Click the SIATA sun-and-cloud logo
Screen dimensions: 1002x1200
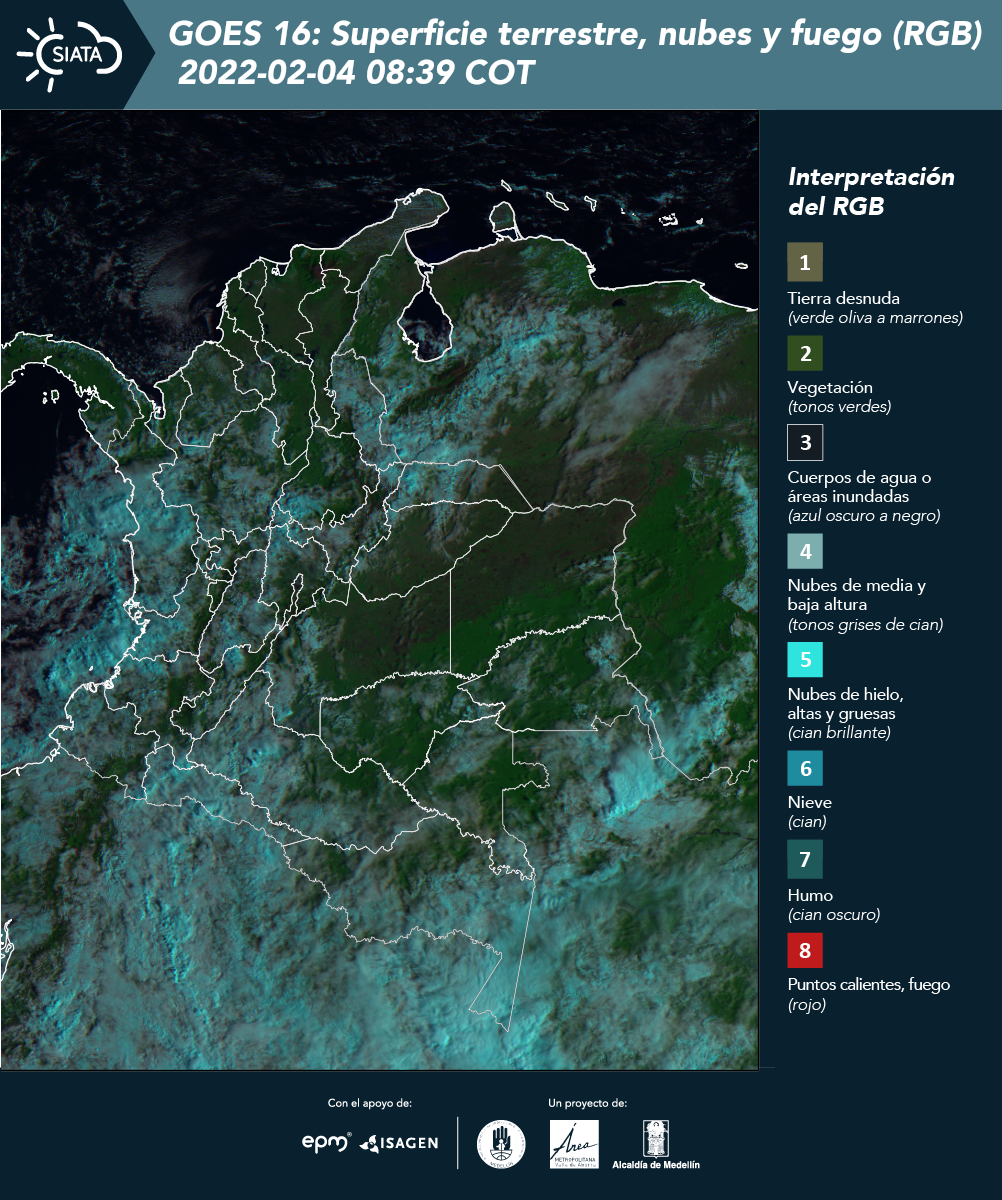pos(70,54)
